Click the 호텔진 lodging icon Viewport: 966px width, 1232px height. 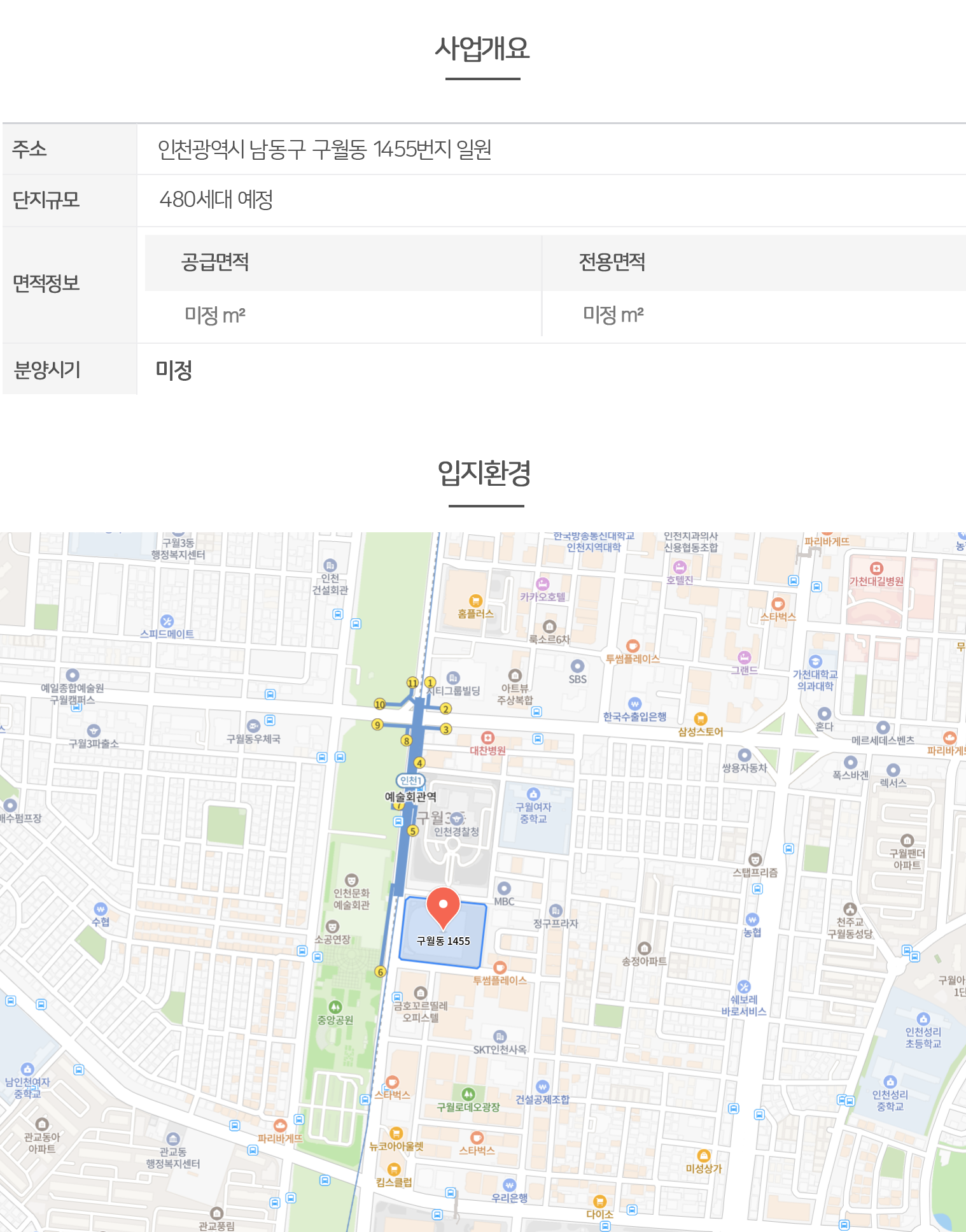(680, 567)
